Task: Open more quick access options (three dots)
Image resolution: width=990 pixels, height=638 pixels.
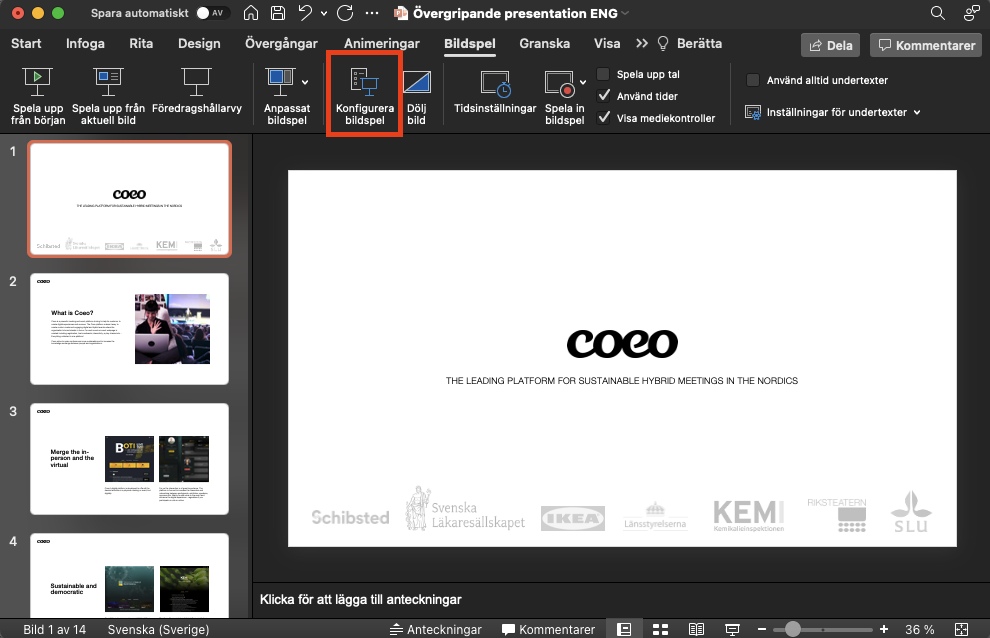Action: 373,13
